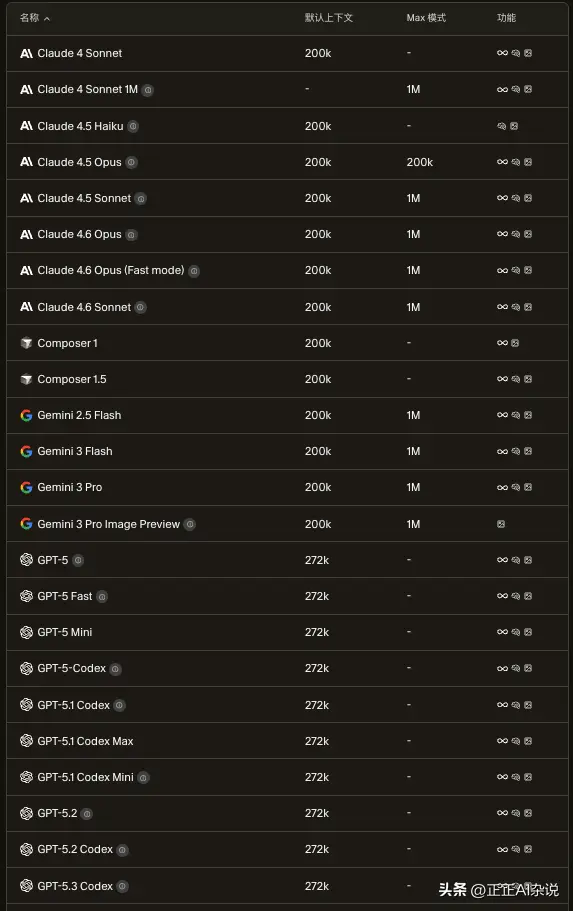
Task: Click the info icon beside Claude 4 Sonnet 1M
Action: (148, 90)
